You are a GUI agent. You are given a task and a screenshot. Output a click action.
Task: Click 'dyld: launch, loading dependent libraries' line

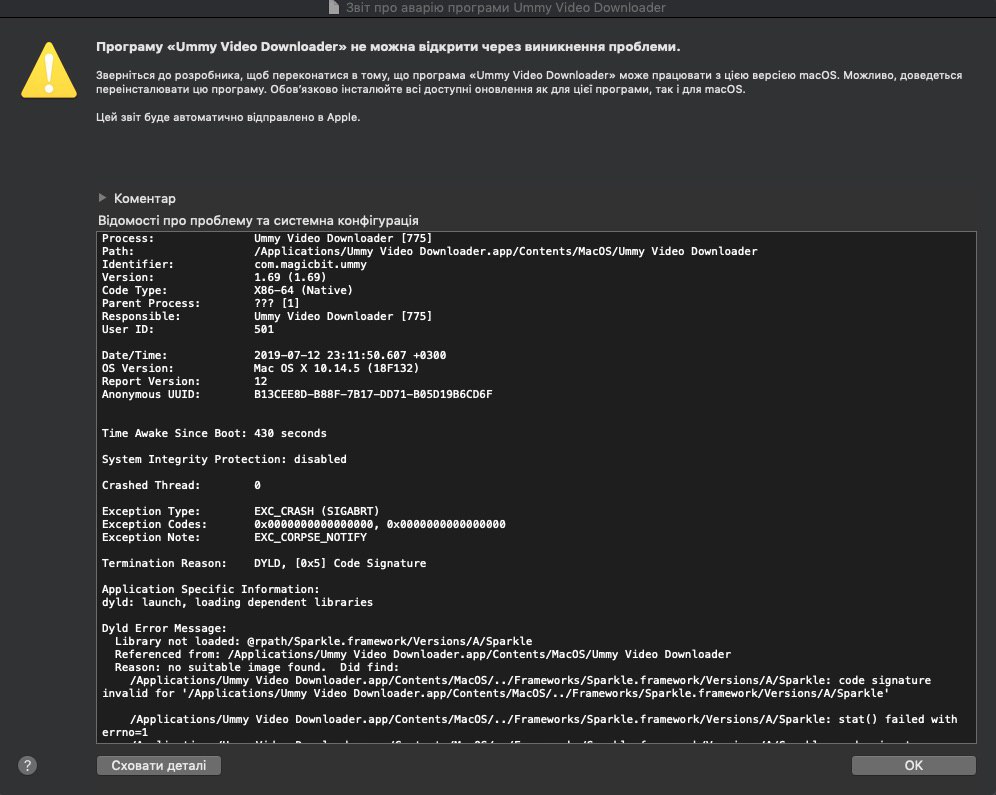pos(237,602)
